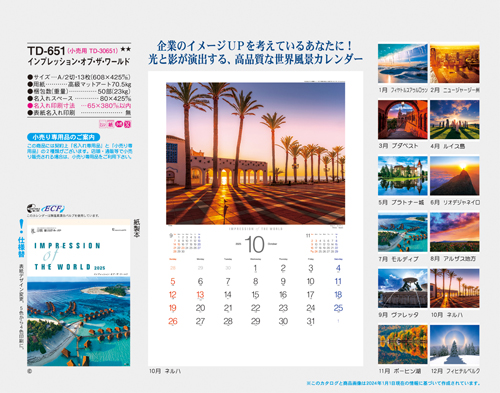The width and height of the screenshot is (500, 393).
Task: Open the 小売り専用品のご案内 blue badge
Action: point(63,137)
